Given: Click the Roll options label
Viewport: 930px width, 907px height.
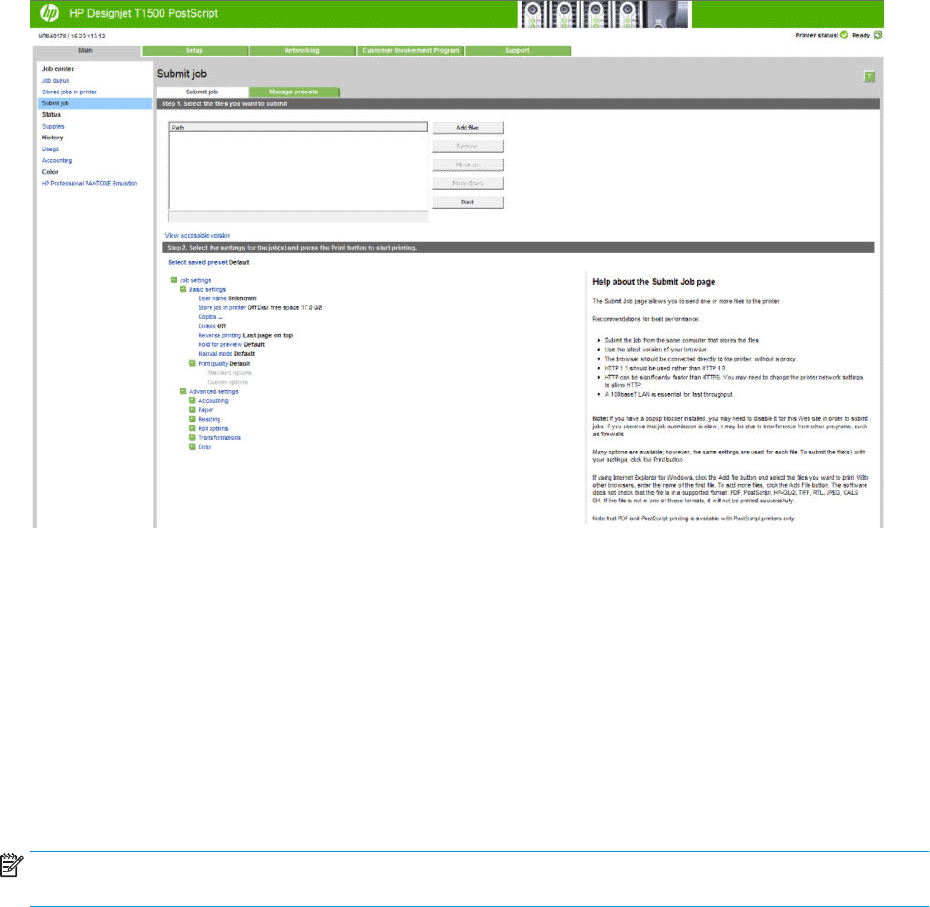Looking at the screenshot, I should point(213,428).
